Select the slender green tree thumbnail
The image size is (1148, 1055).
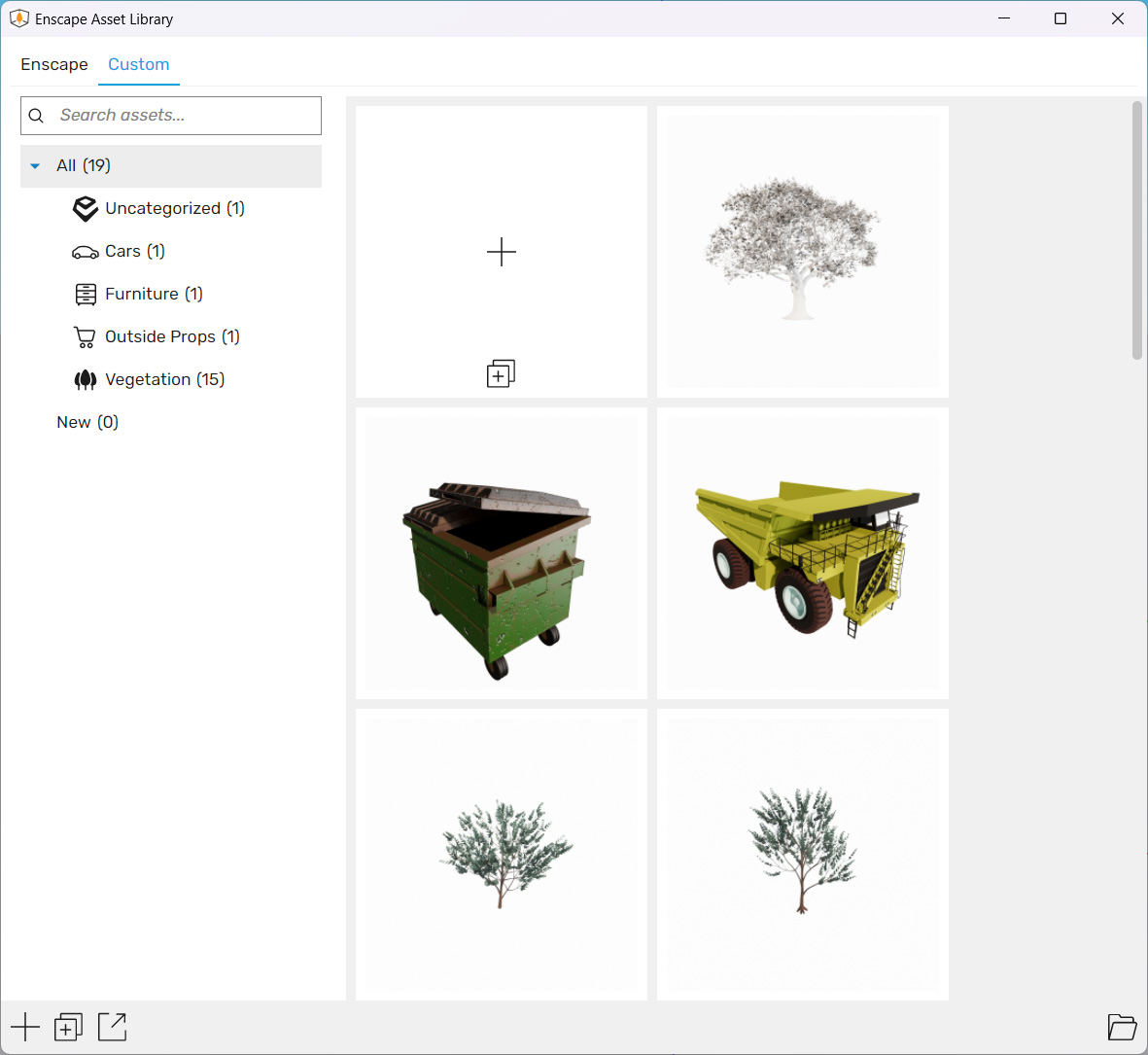tap(802, 855)
